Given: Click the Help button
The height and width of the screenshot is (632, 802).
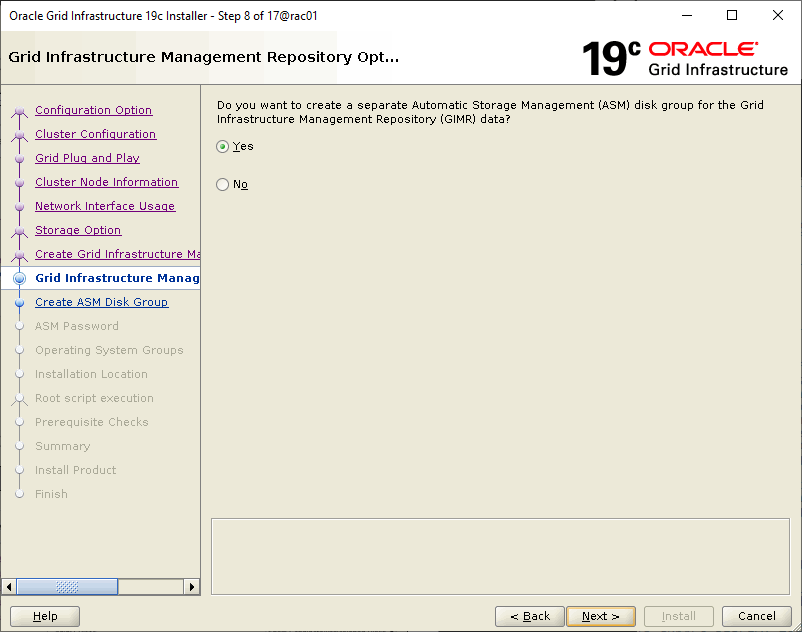Looking at the screenshot, I should tap(45, 616).
